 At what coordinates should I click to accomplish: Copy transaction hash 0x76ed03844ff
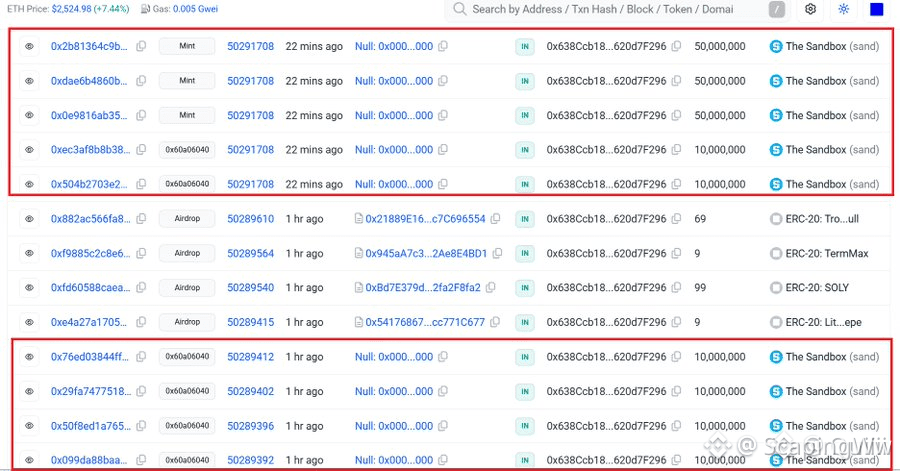point(141,357)
